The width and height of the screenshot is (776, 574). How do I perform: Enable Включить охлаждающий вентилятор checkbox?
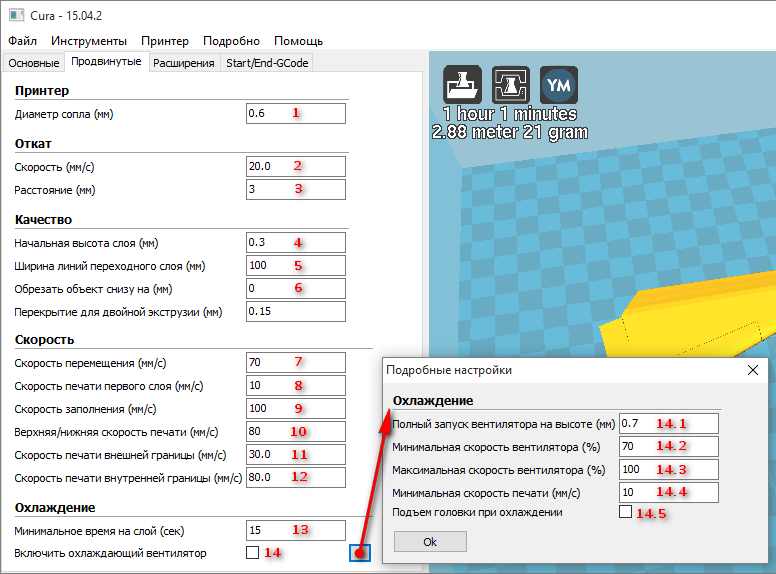[x=252, y=553]
